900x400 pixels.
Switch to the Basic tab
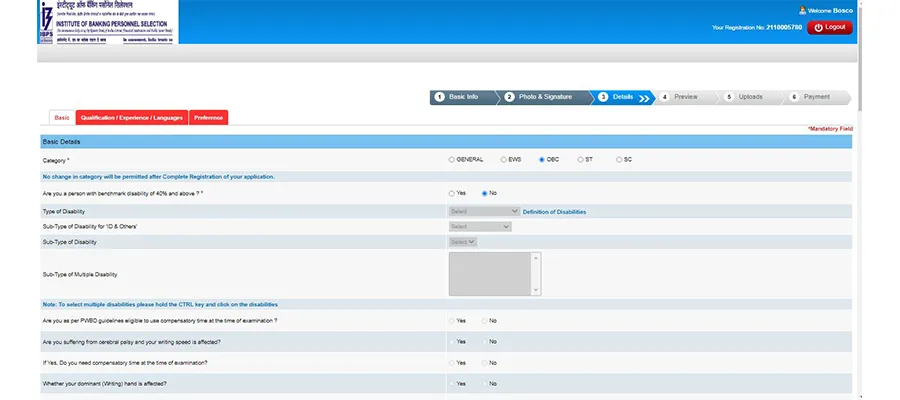coord(62,118)
